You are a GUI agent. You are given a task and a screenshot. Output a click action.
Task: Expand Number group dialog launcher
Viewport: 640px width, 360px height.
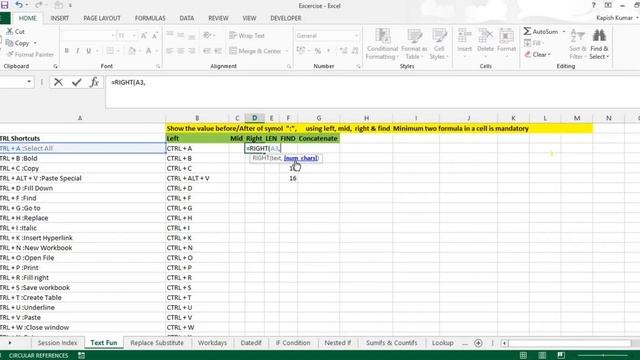358,66
